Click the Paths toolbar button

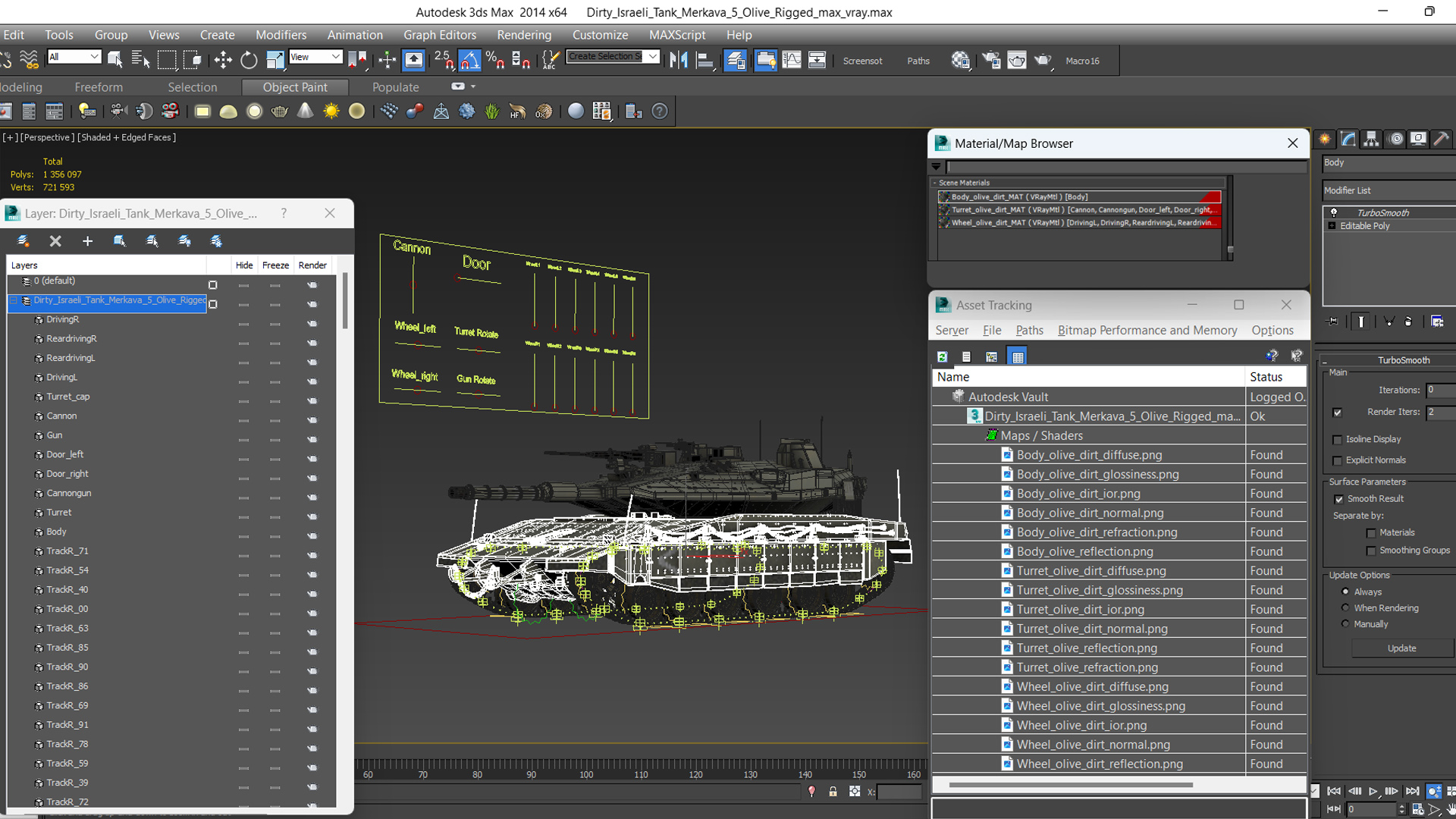[x=918, y=61]
